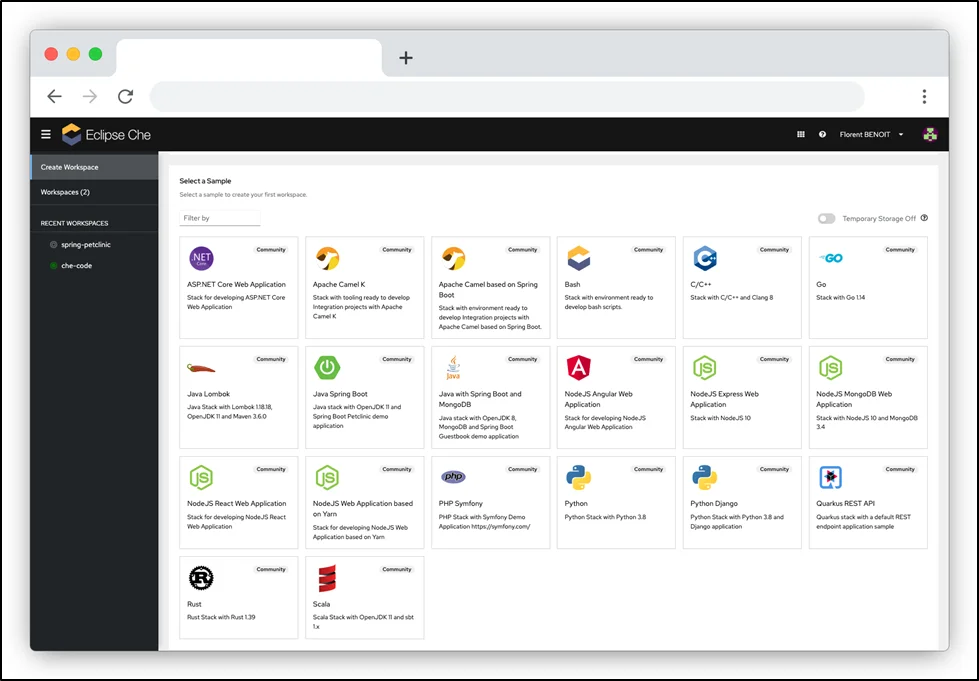979x681 pixels.
Task: Click the Python Django title
Action: tap(714, 503)
